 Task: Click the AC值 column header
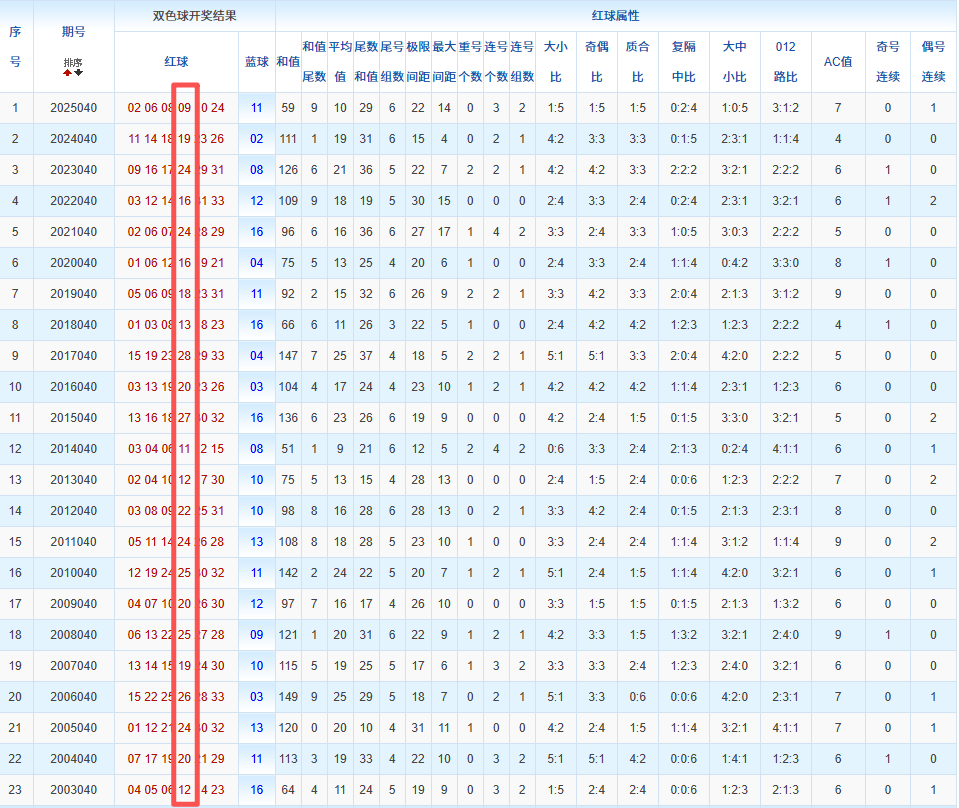pyautogui.click(x=837, y=61)
